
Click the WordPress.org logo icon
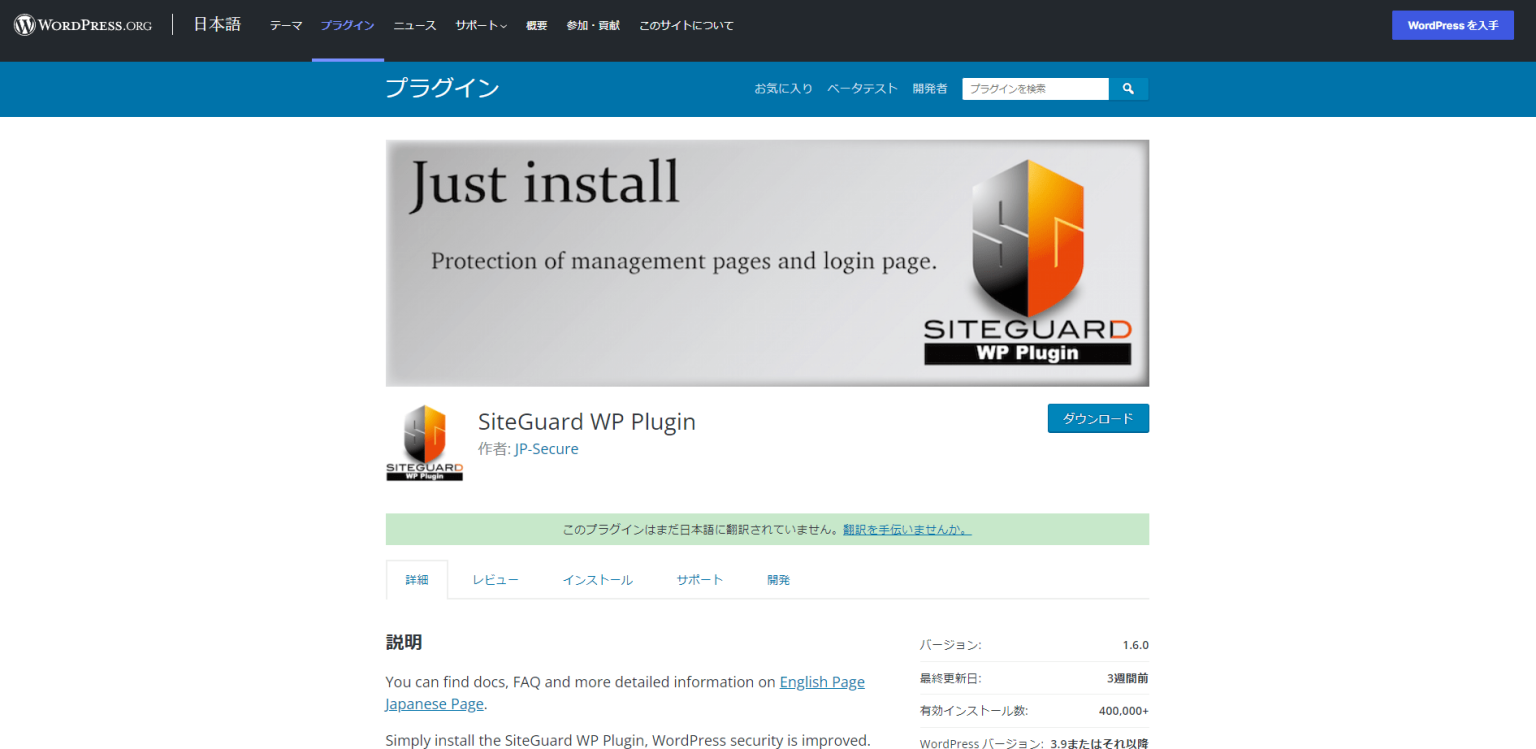tap(23, 24)
